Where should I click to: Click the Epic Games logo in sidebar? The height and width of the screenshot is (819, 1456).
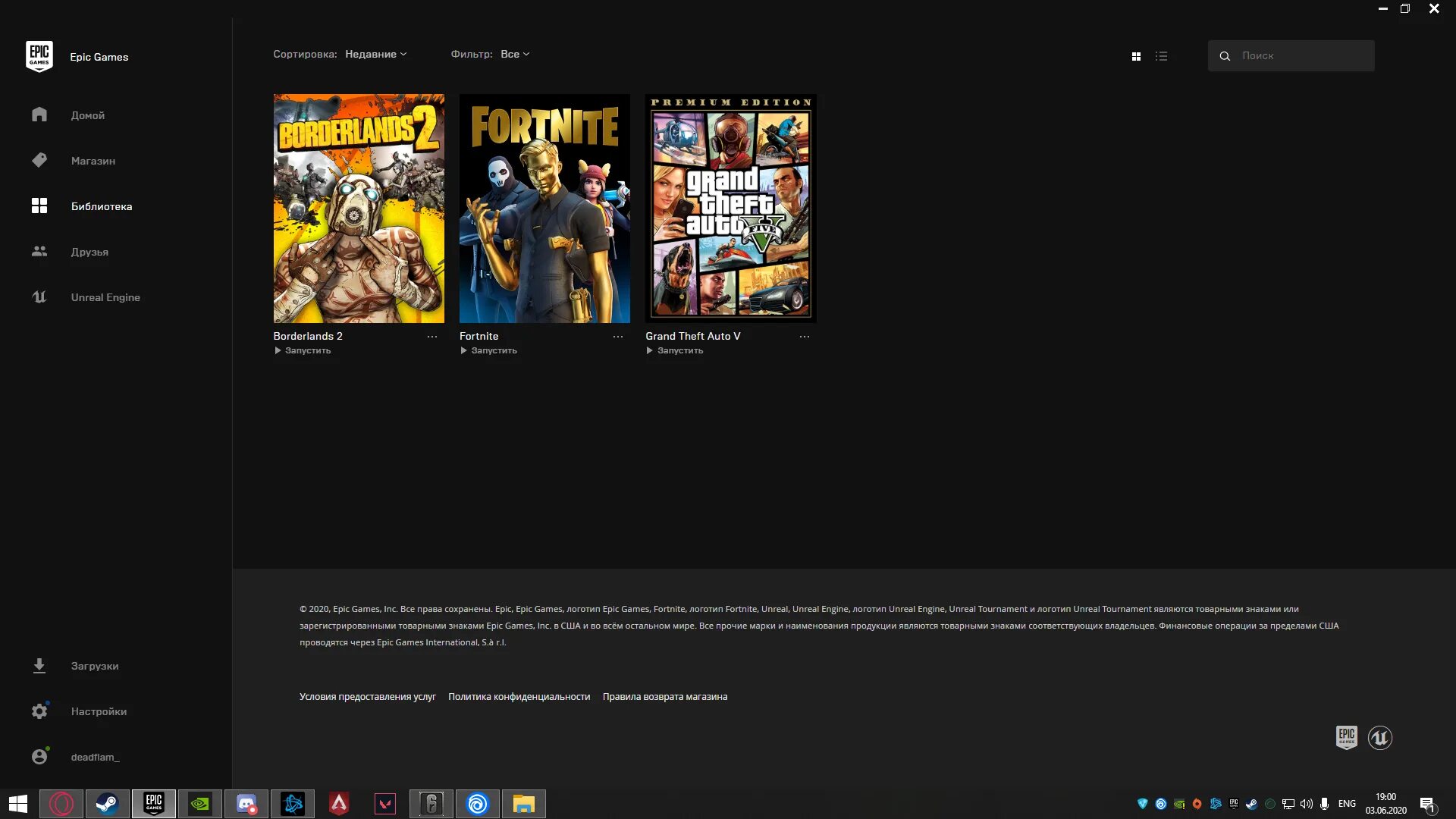click(39, 57)
